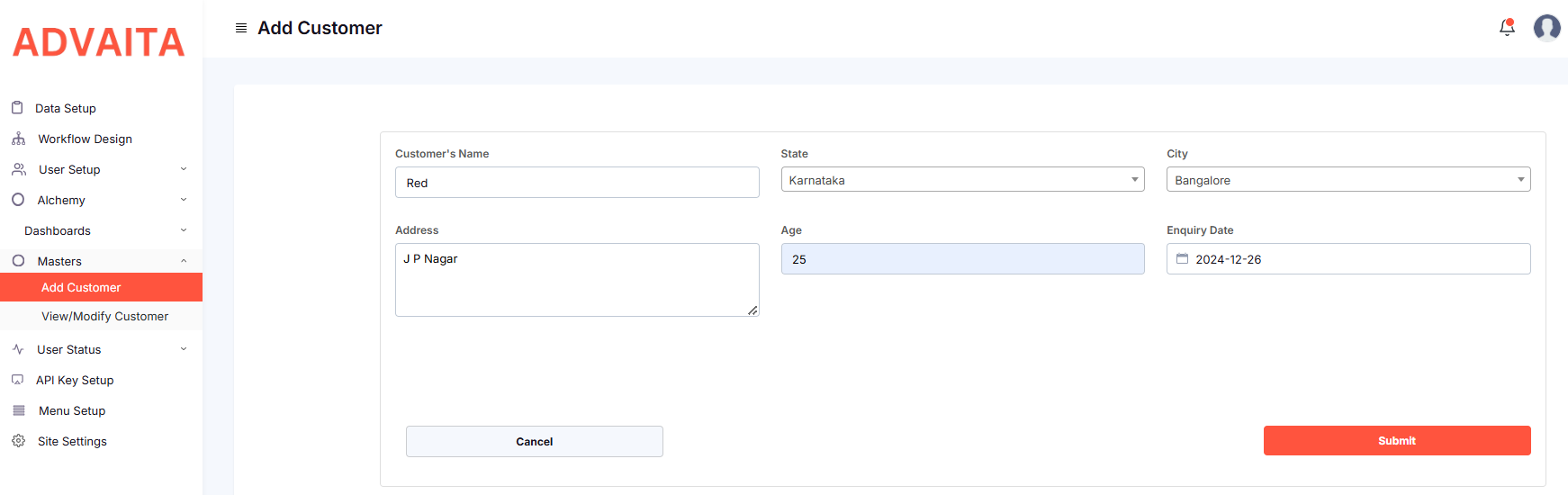
Task: Open the notifications bell icon
Action: (x=1507, y=28)
